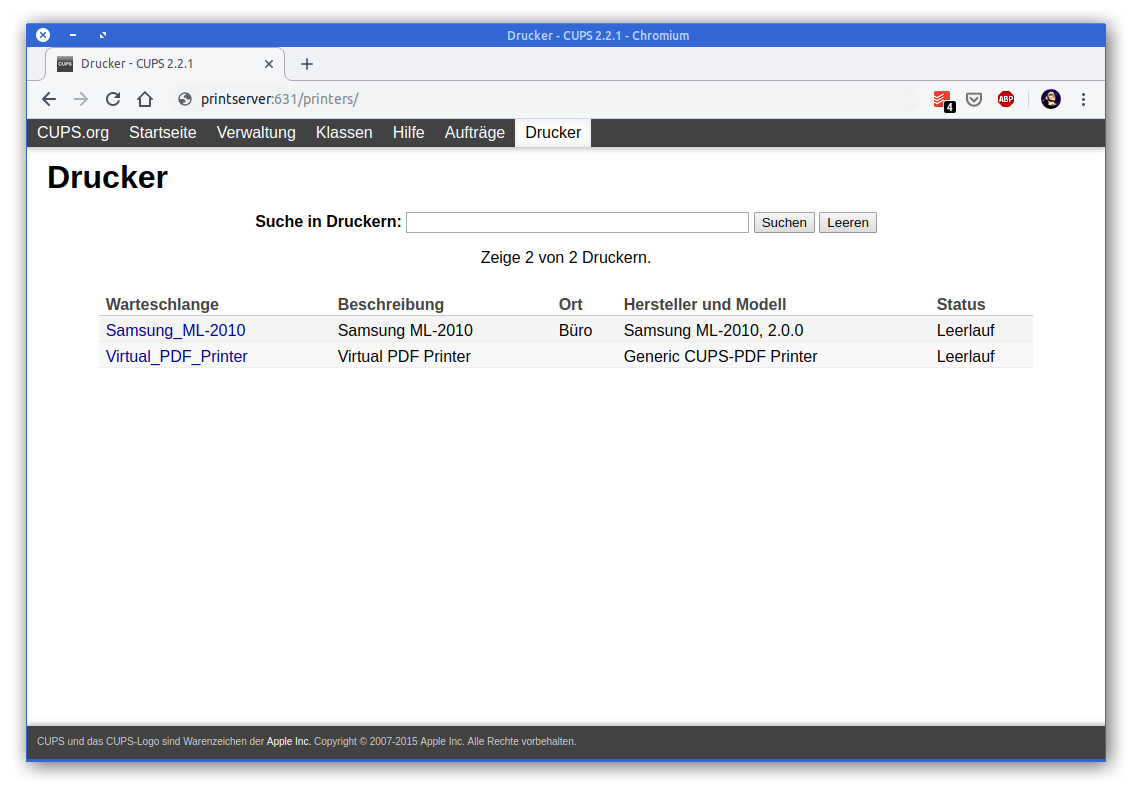Click the address bar URL printserver:631/printers/
The height and width of the screenshot is (799, 1138).
coord(279,99)
